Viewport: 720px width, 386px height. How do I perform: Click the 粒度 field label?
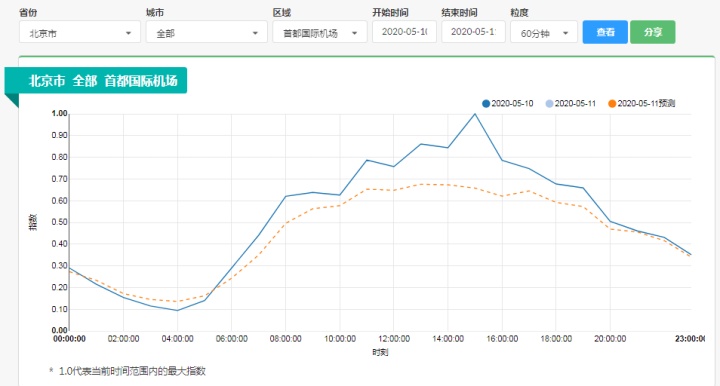point(519,12)
